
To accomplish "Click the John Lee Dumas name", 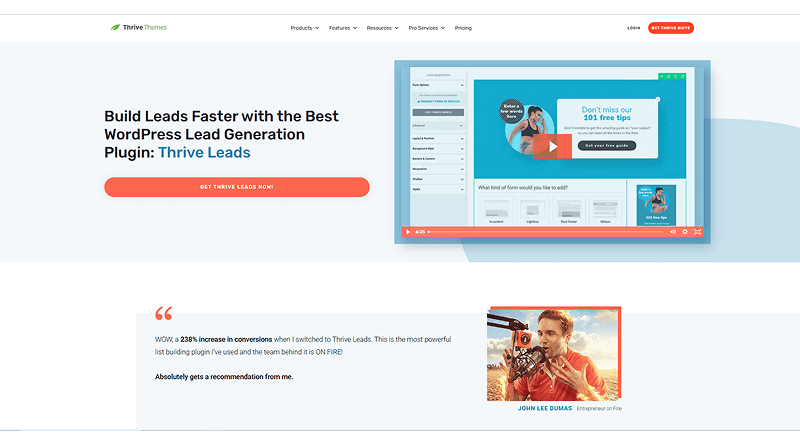I will [x=545, y=408].
